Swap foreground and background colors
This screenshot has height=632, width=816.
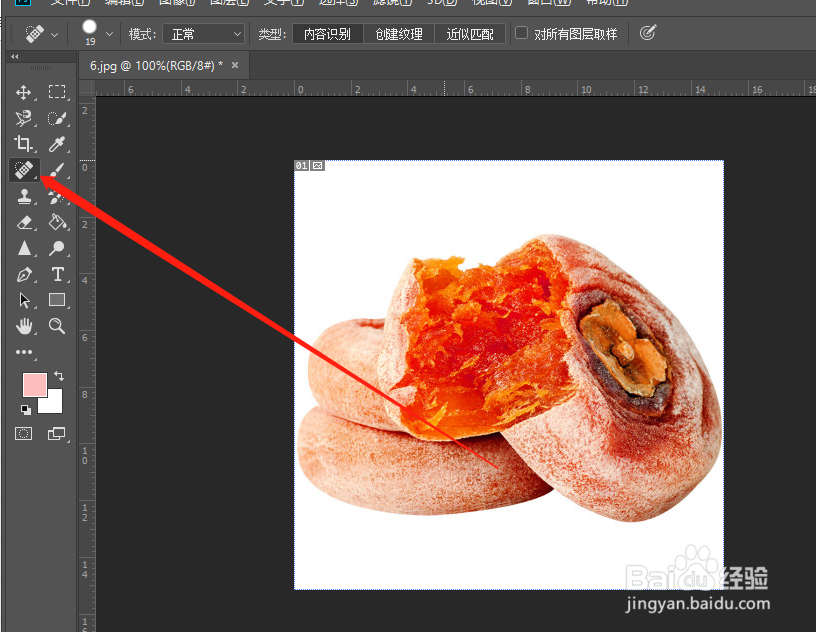point(59,375)
